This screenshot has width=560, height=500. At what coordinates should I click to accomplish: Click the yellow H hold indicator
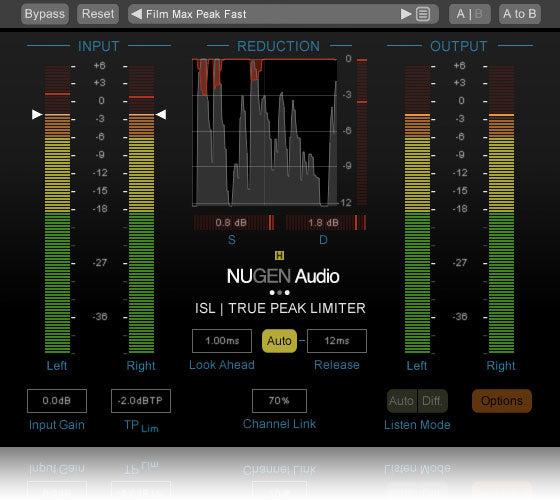point(279,255)
